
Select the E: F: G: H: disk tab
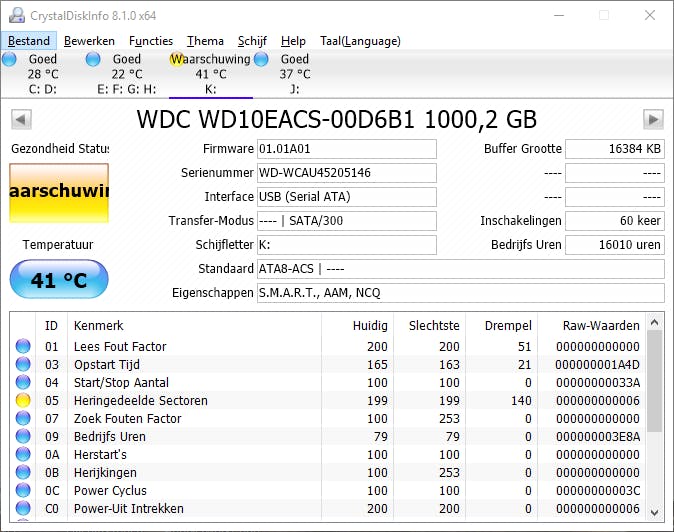[x=126, y=74]
